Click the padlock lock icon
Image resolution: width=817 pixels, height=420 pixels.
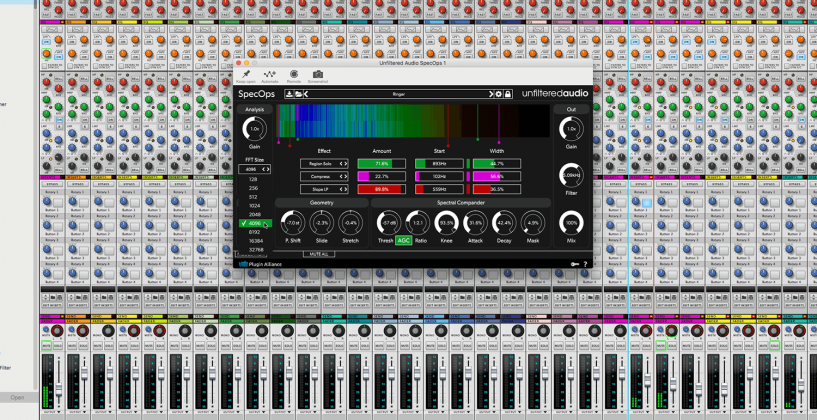tap(508, 94)
